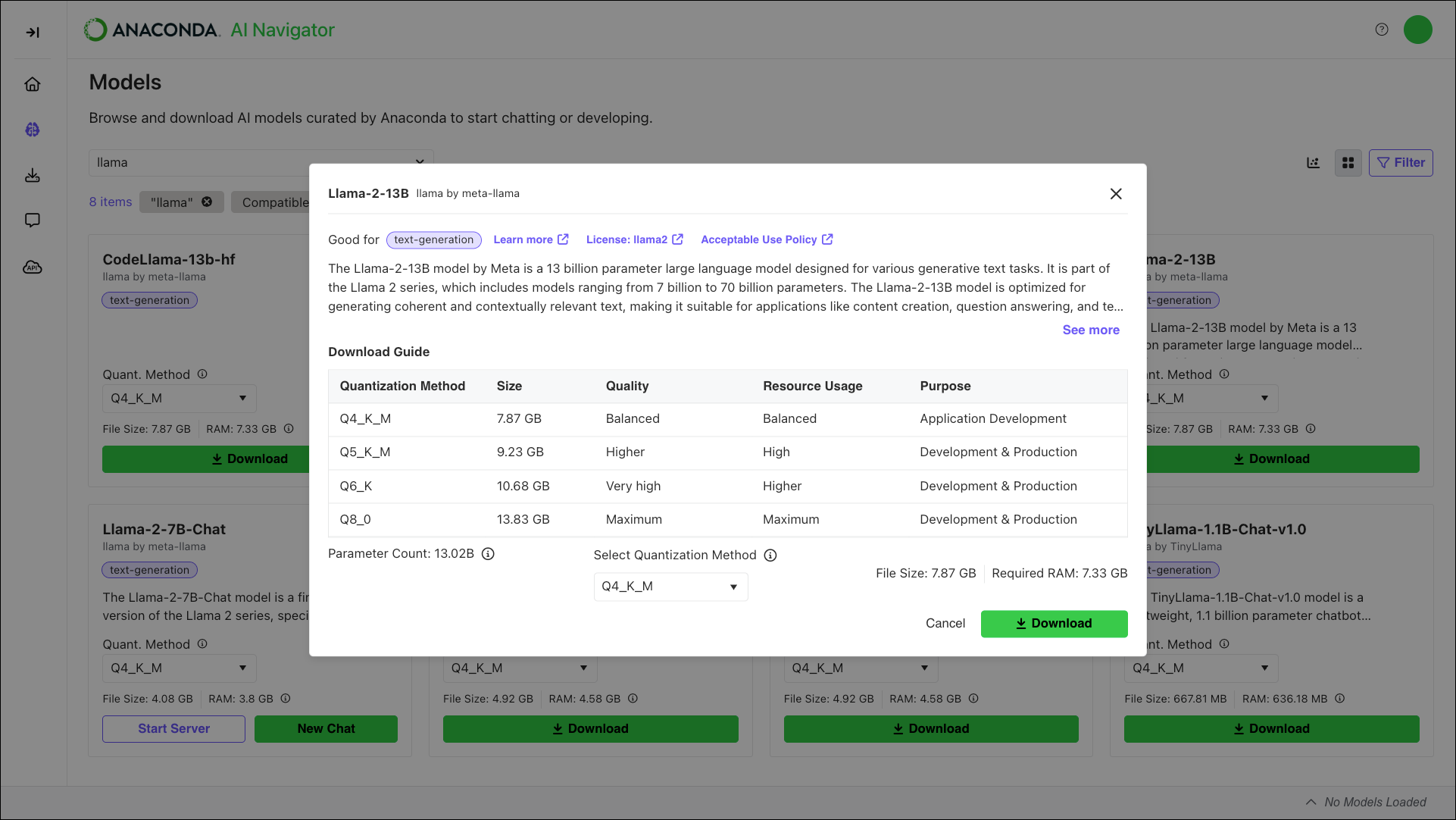Open Learn more link

(530, 239)
